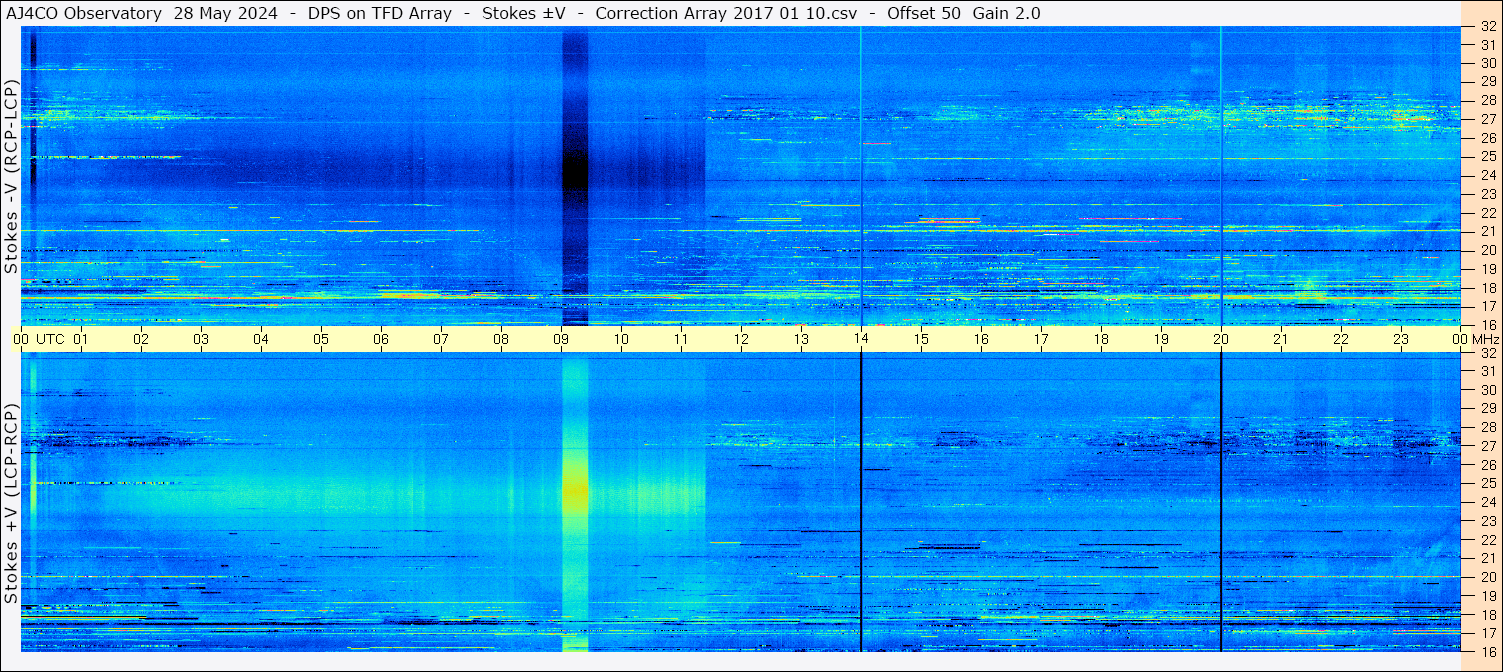Viewport: 1503px width, 672px height.
Task: Click the dark absorption band near 09 UTC, upper panel
Action: [x=575, y=176]
